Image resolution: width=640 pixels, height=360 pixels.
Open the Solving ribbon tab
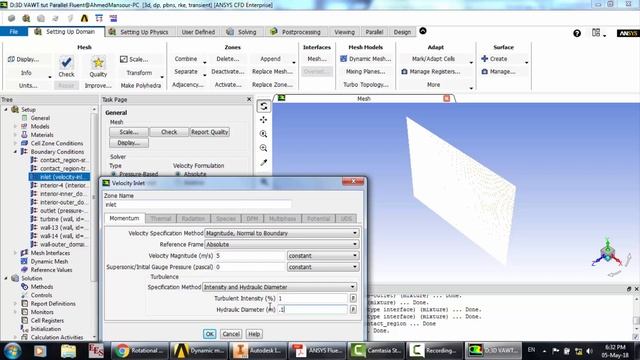[242, 32]
